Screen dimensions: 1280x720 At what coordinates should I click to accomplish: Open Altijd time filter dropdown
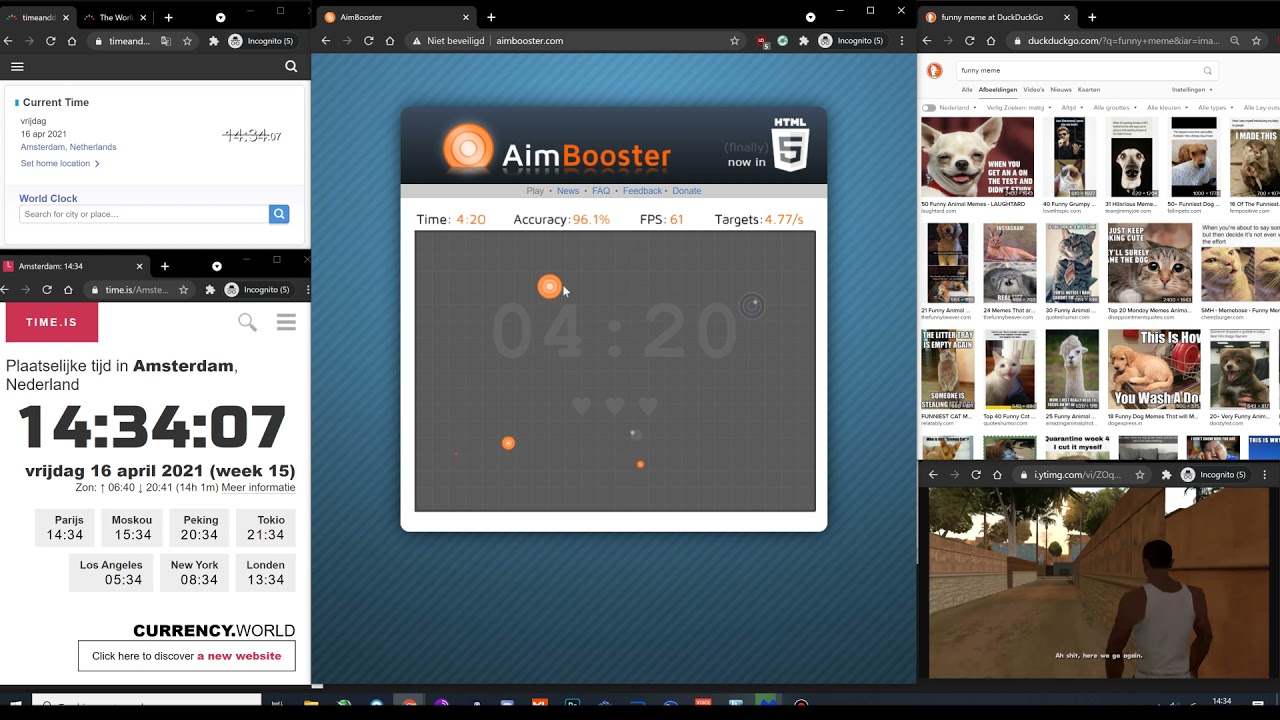point(1073,107)
